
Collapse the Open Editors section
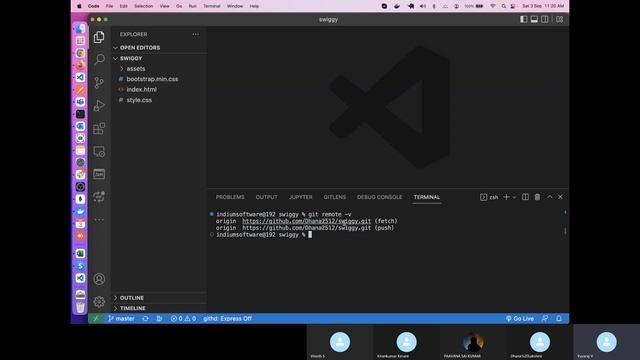pos(158,48)
